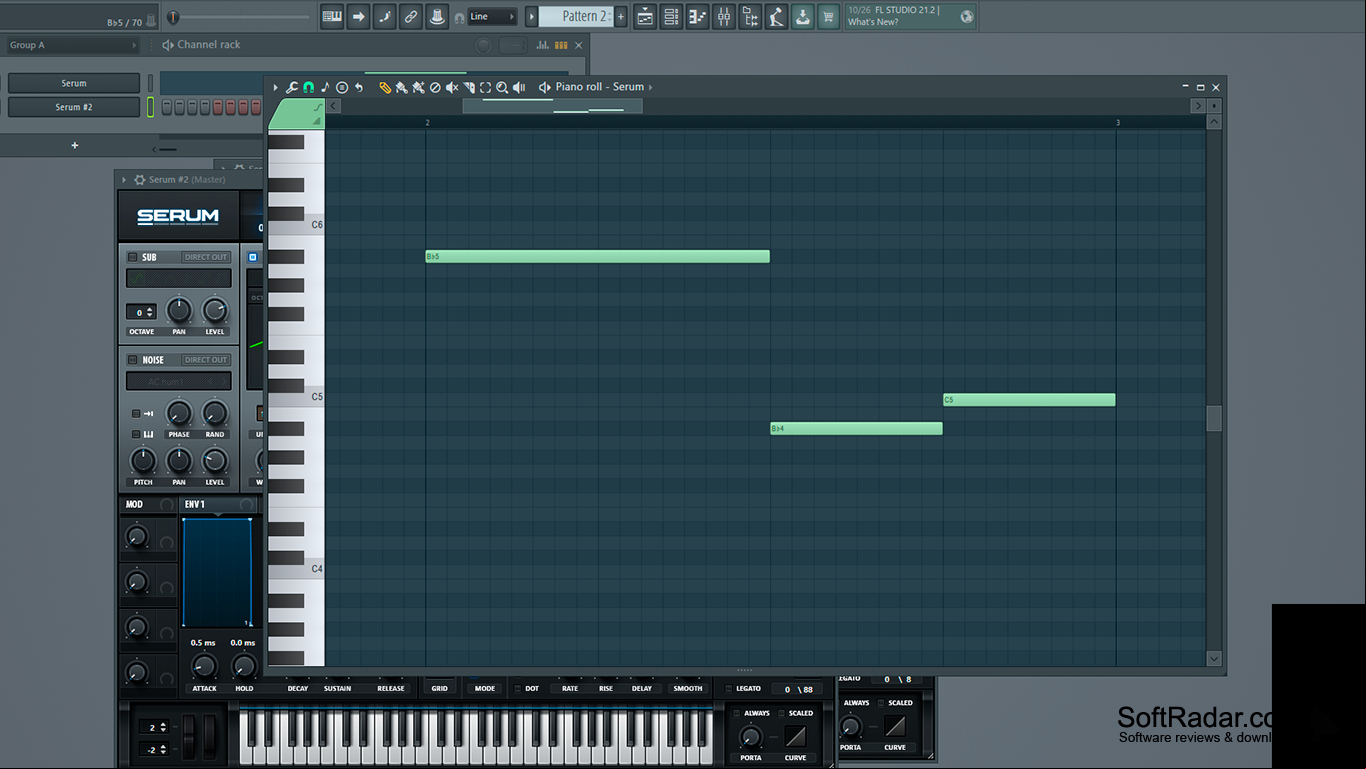Toggle typing keyboard to piano icon
The height and width of the screenshot is (769, 1366).
(x=332, y=16)
